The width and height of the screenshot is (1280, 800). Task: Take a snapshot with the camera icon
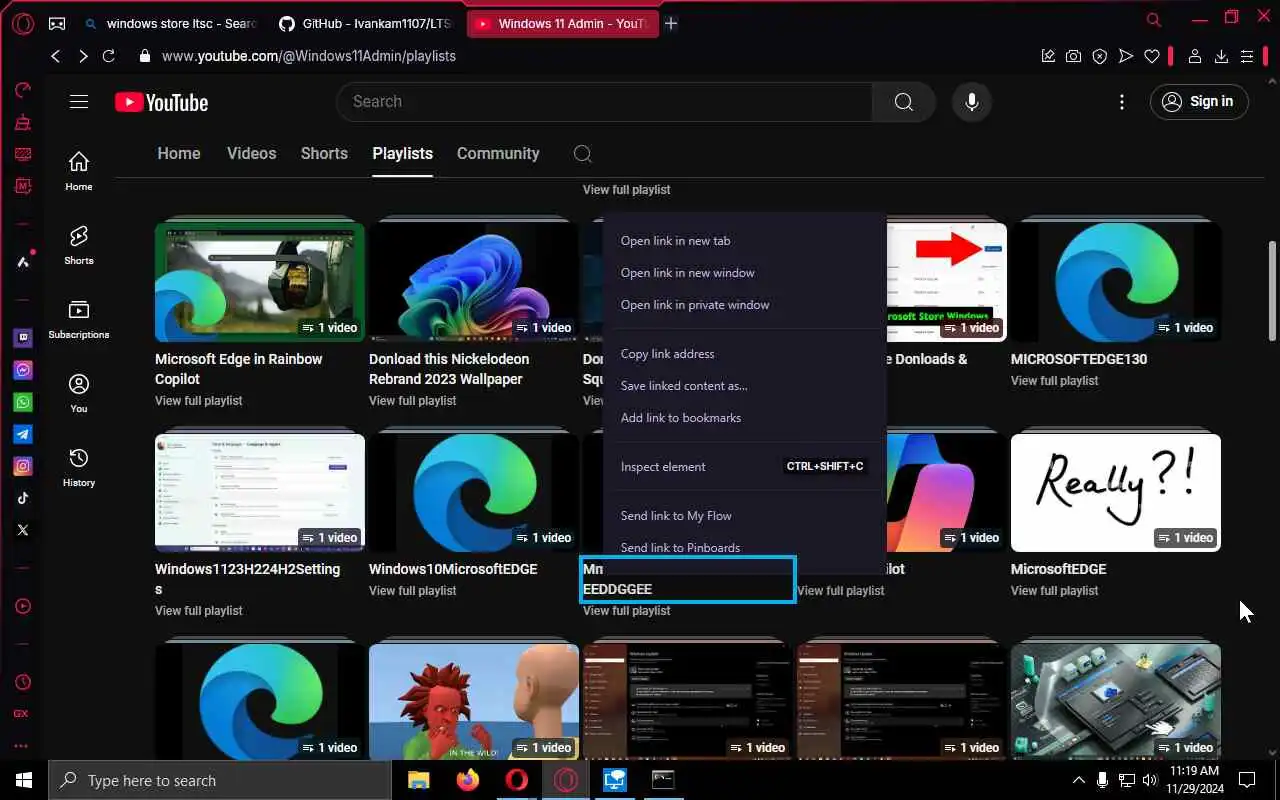tap(1073, 56)
